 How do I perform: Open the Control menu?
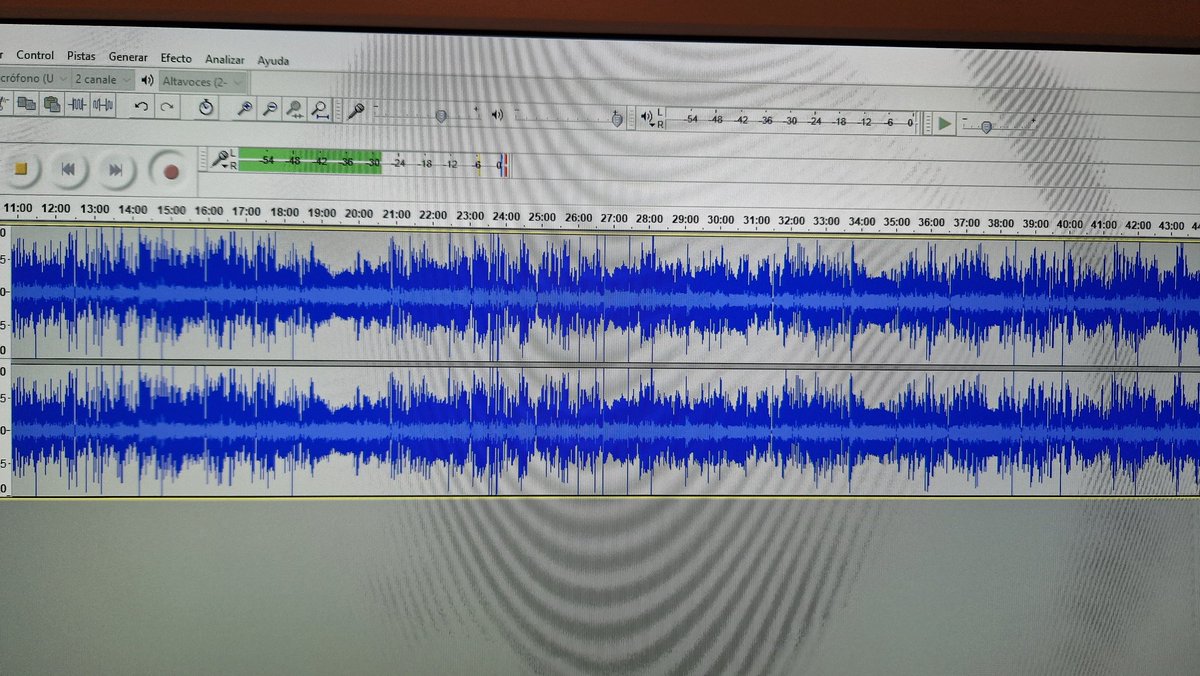(35, 55)
